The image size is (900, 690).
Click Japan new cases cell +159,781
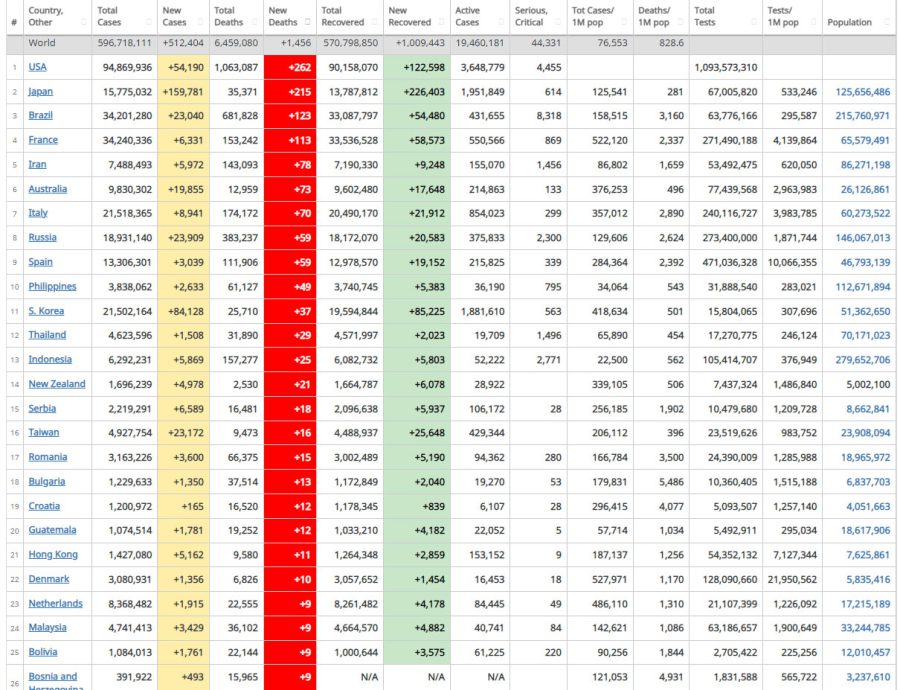(183, 92)
